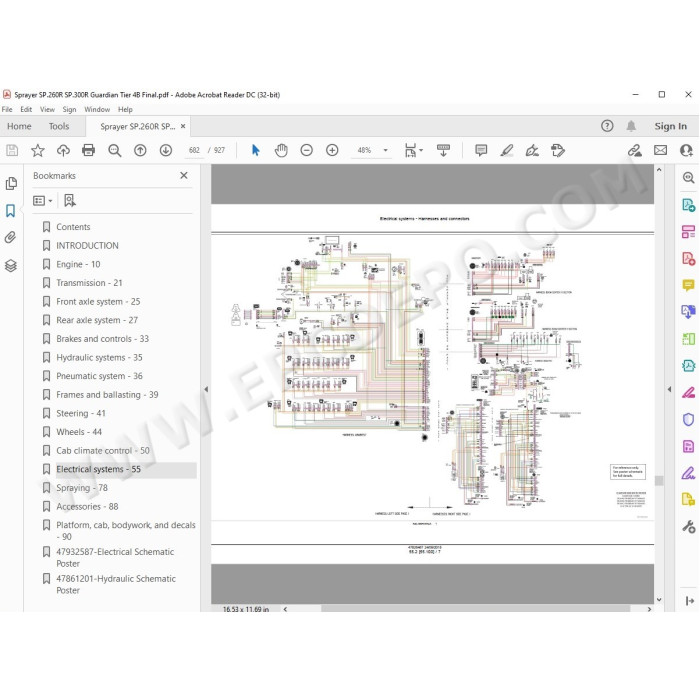Image resolution: width=700 pixels, height=700 pixels.
Task: Open the Help menu
Action: pos(125,109)
